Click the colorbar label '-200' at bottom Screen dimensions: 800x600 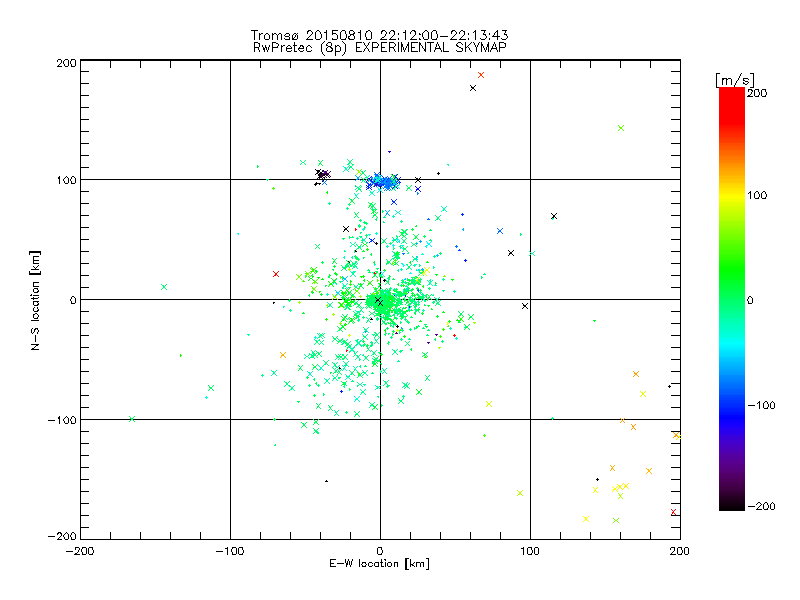pyautogui.click(x=761, y=507)
